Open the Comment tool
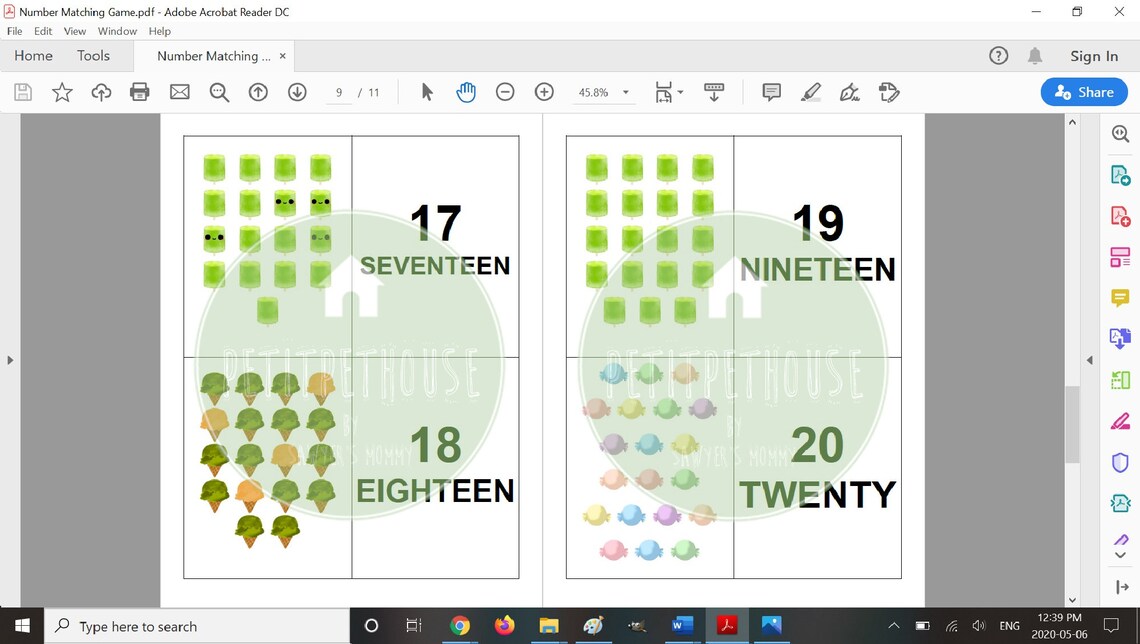Viewport: 1140px width, 644px height. (x=770, y=92)
